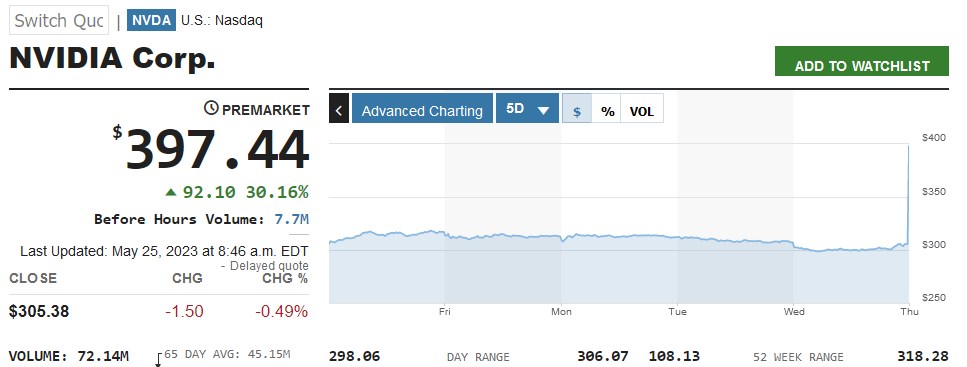Screen dimensions: 967x367
Task: Click the NVIDIA Corp. heading
Action: click(x=112, y=58)
